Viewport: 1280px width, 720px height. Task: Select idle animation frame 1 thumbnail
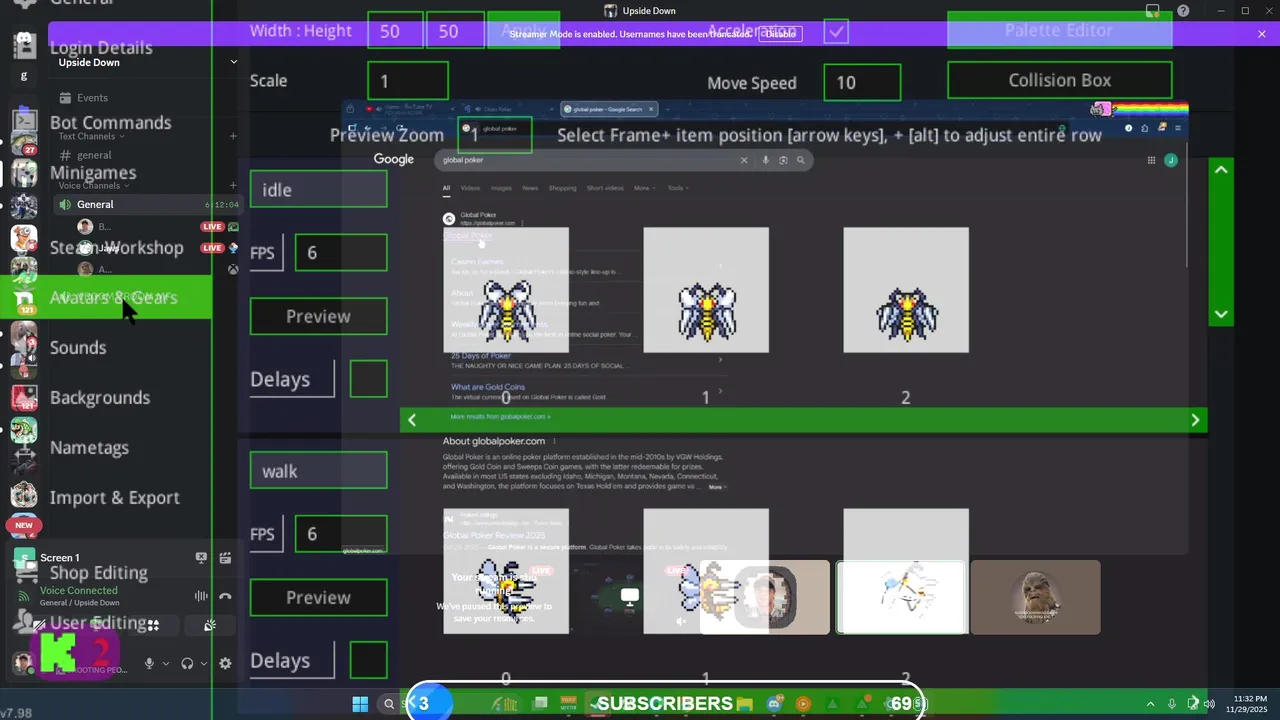[706, 290]
